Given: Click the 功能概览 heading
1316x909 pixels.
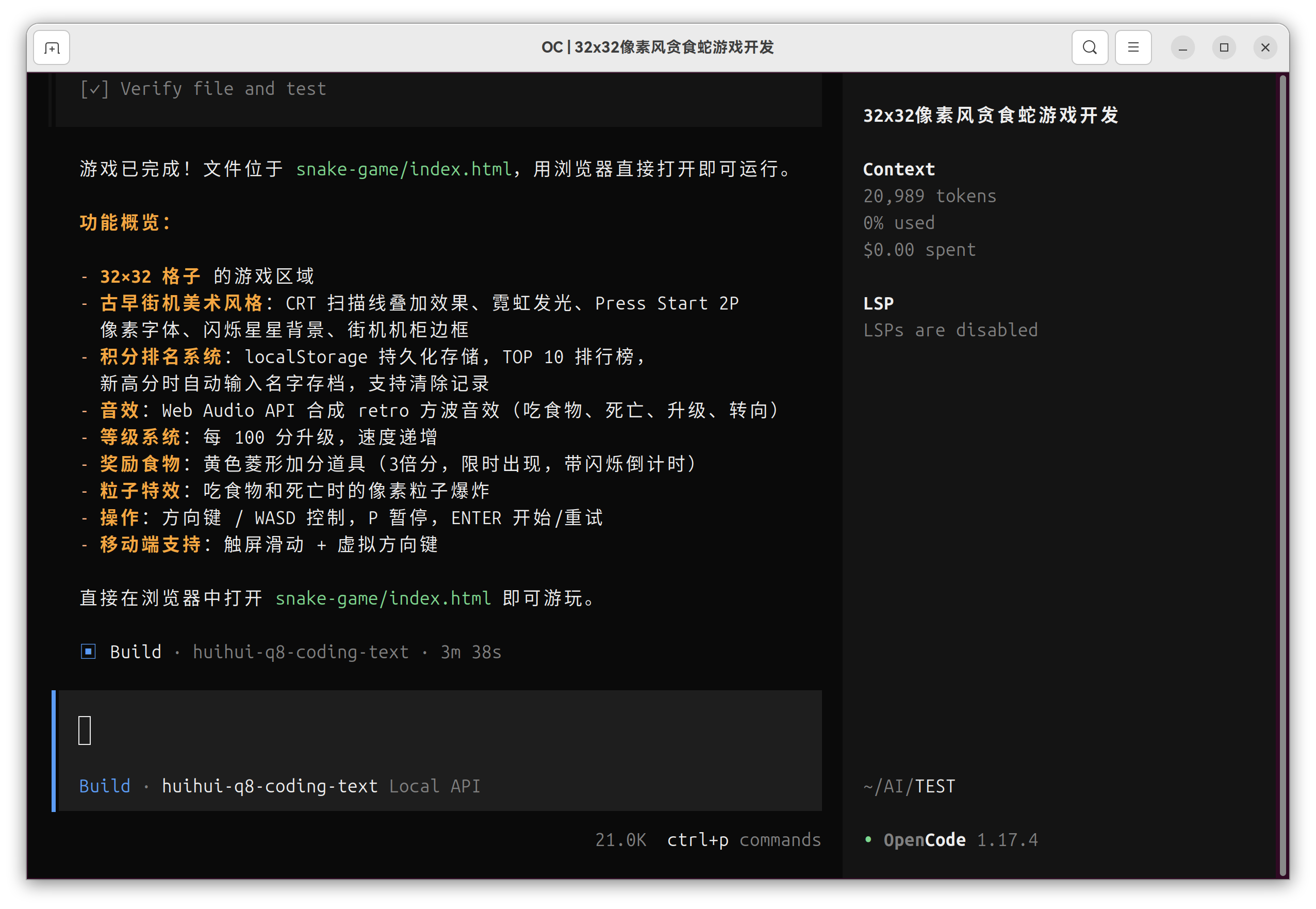Looking at the screenshot, I should (x=125, y=223).
